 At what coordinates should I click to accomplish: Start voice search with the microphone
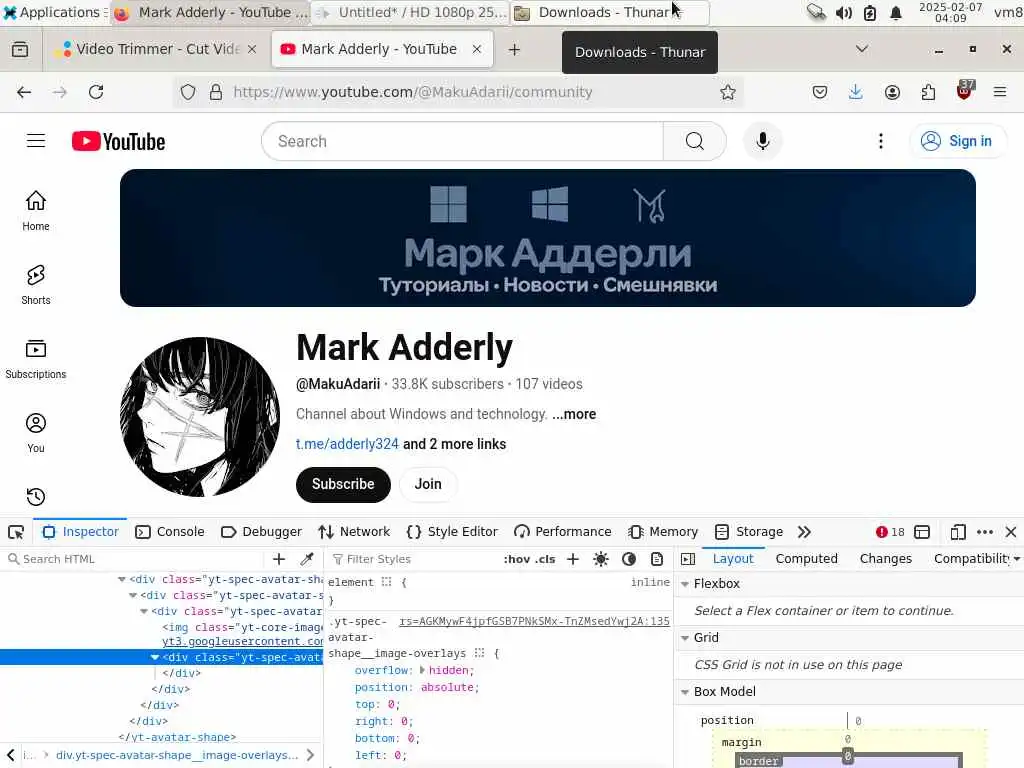762,141
